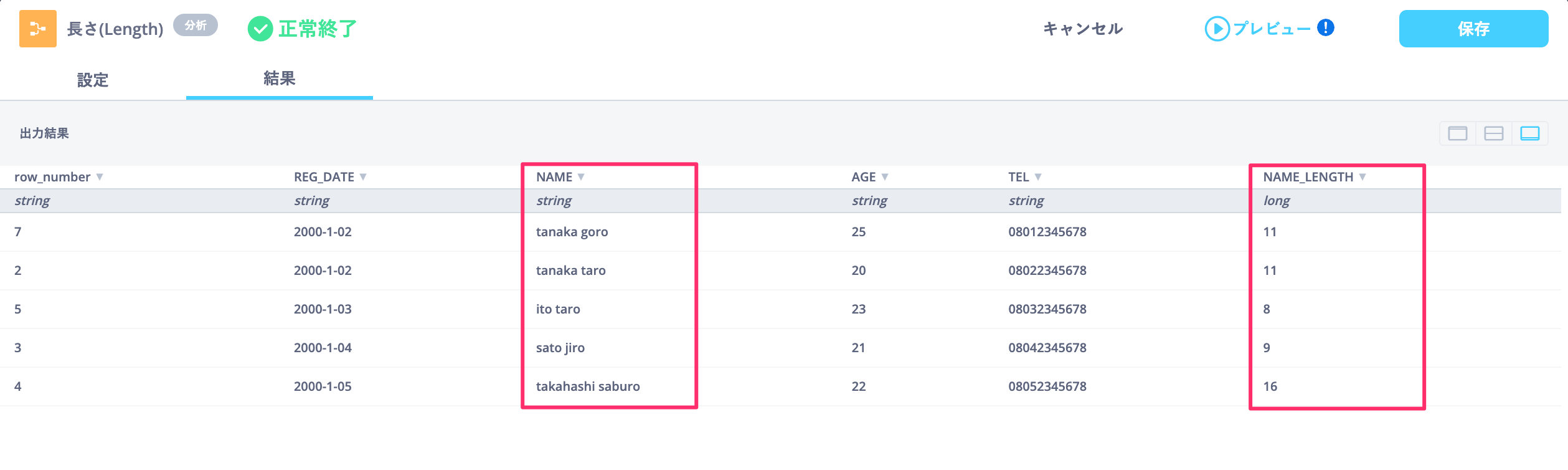Switch to the 設定 tab
Screen dimensions: 1568x470
93,80
